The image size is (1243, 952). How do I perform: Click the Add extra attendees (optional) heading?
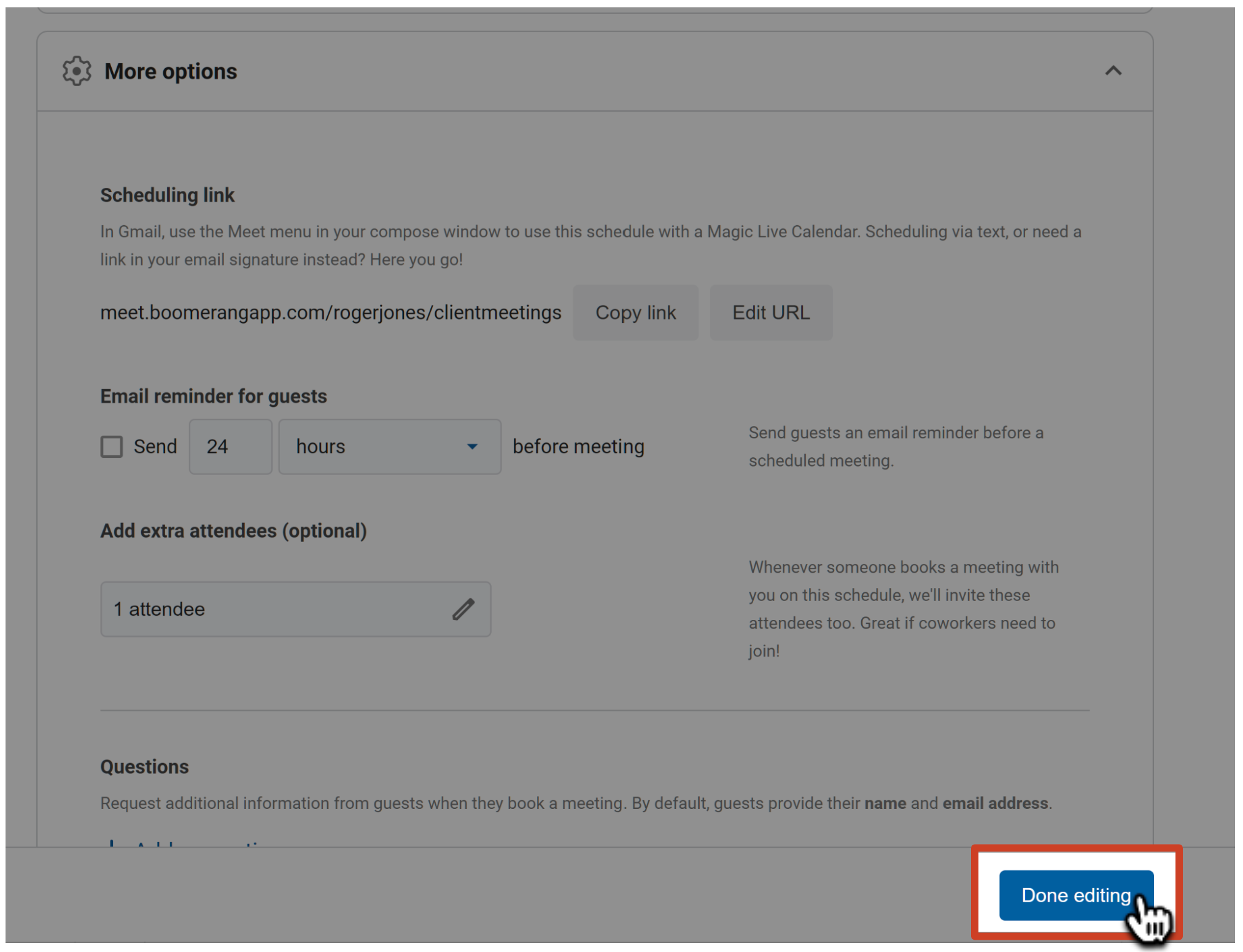233,530
